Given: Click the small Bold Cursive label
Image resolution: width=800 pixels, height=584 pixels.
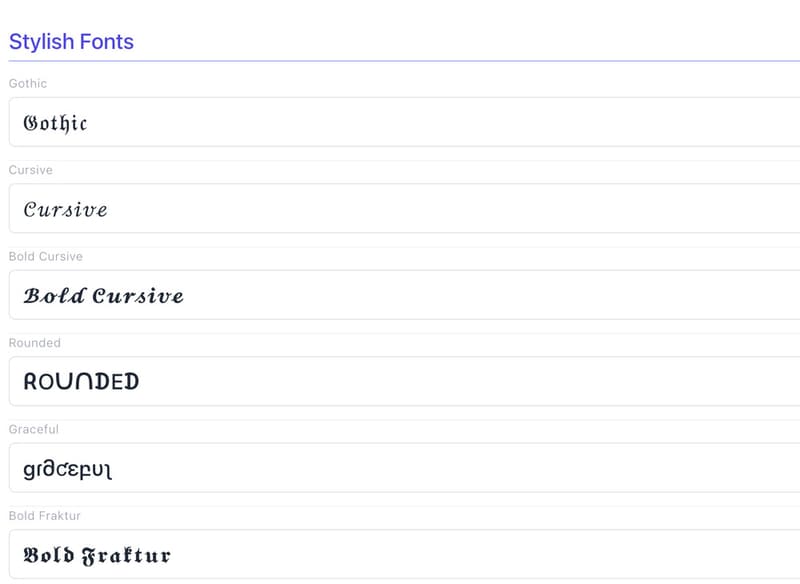Looking at the screenshot, I should coord(46,257).
